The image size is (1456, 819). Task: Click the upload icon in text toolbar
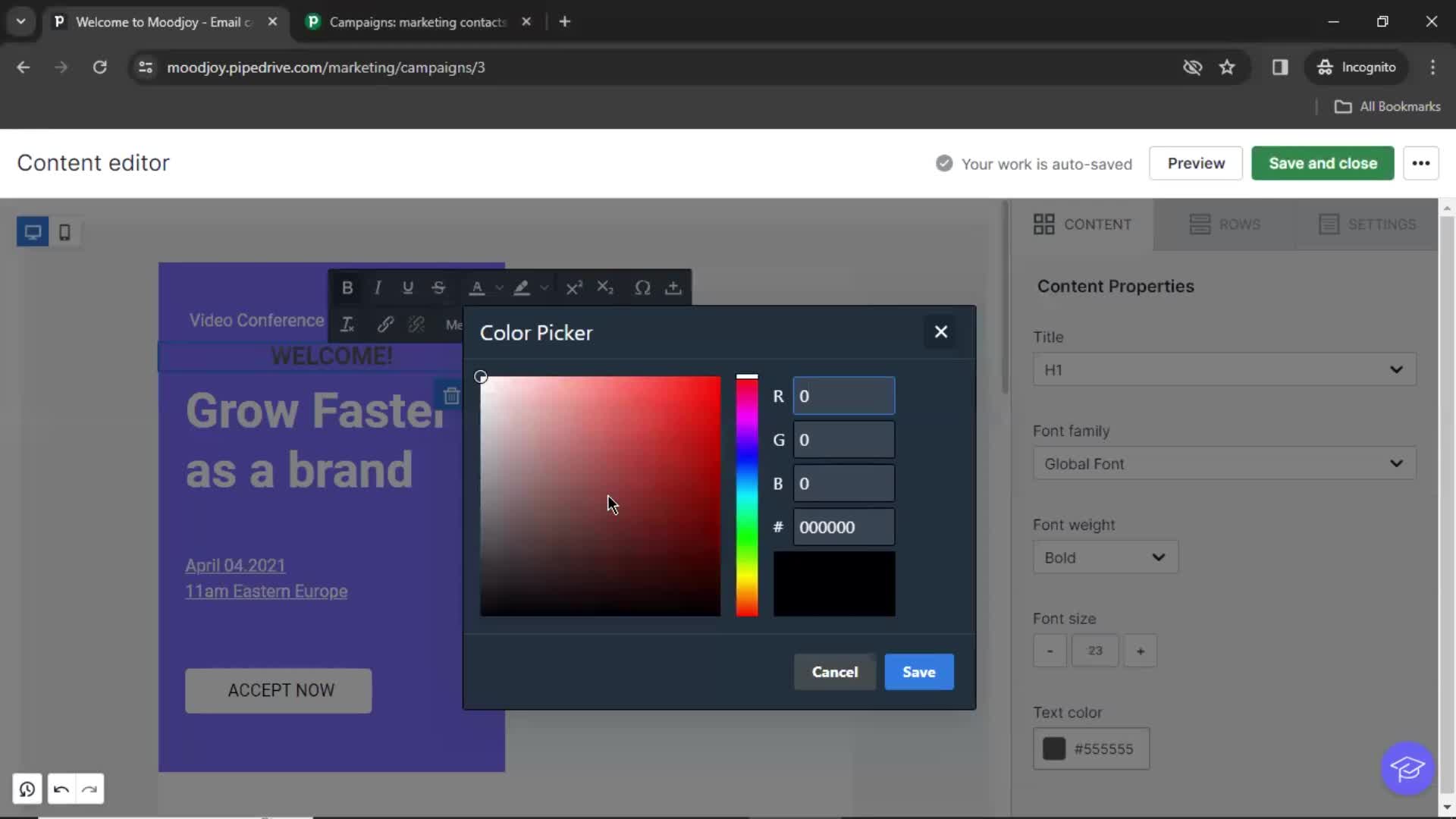[x=673, y=288]
